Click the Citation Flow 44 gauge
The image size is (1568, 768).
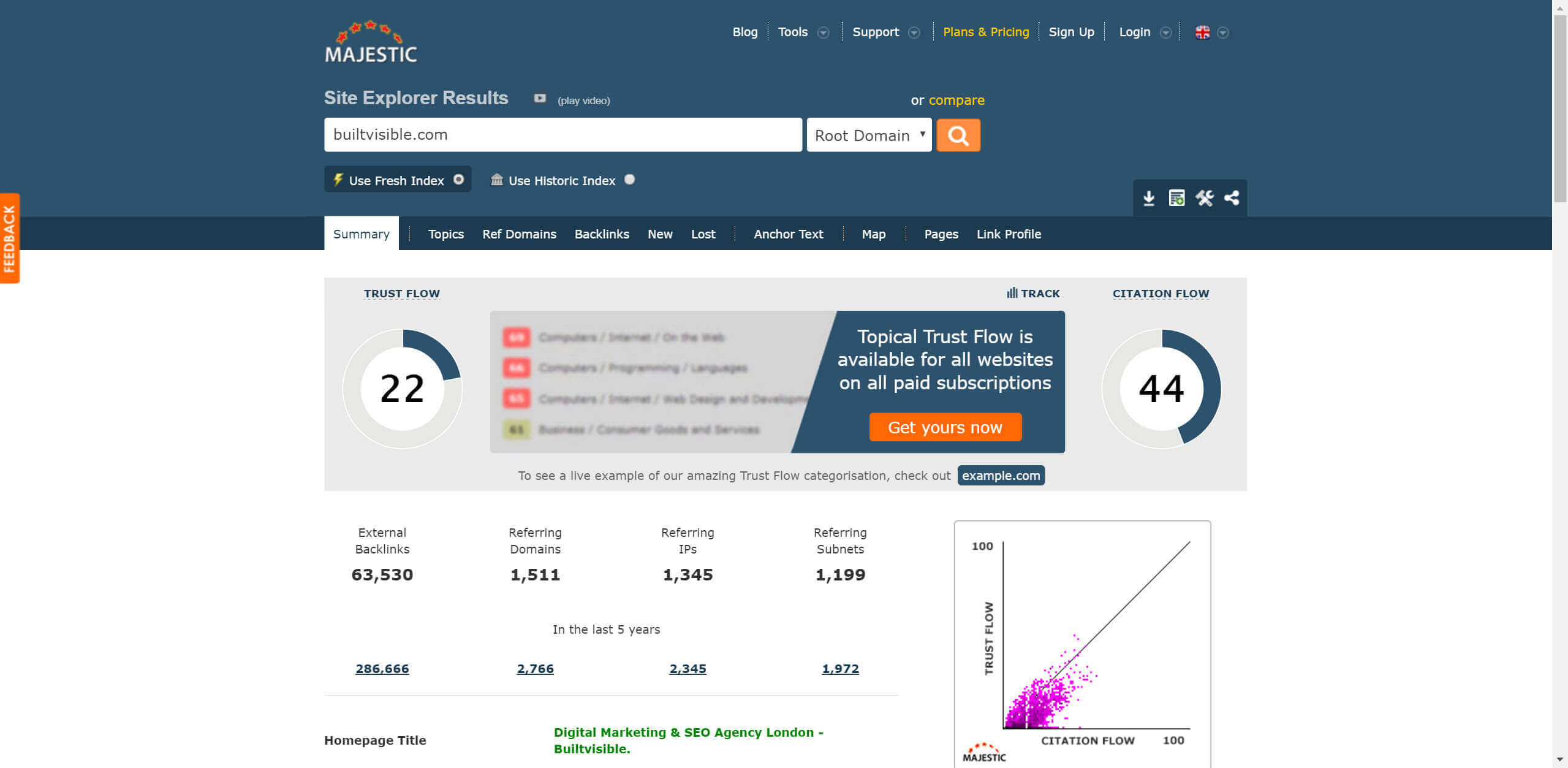click(1161, 389)
